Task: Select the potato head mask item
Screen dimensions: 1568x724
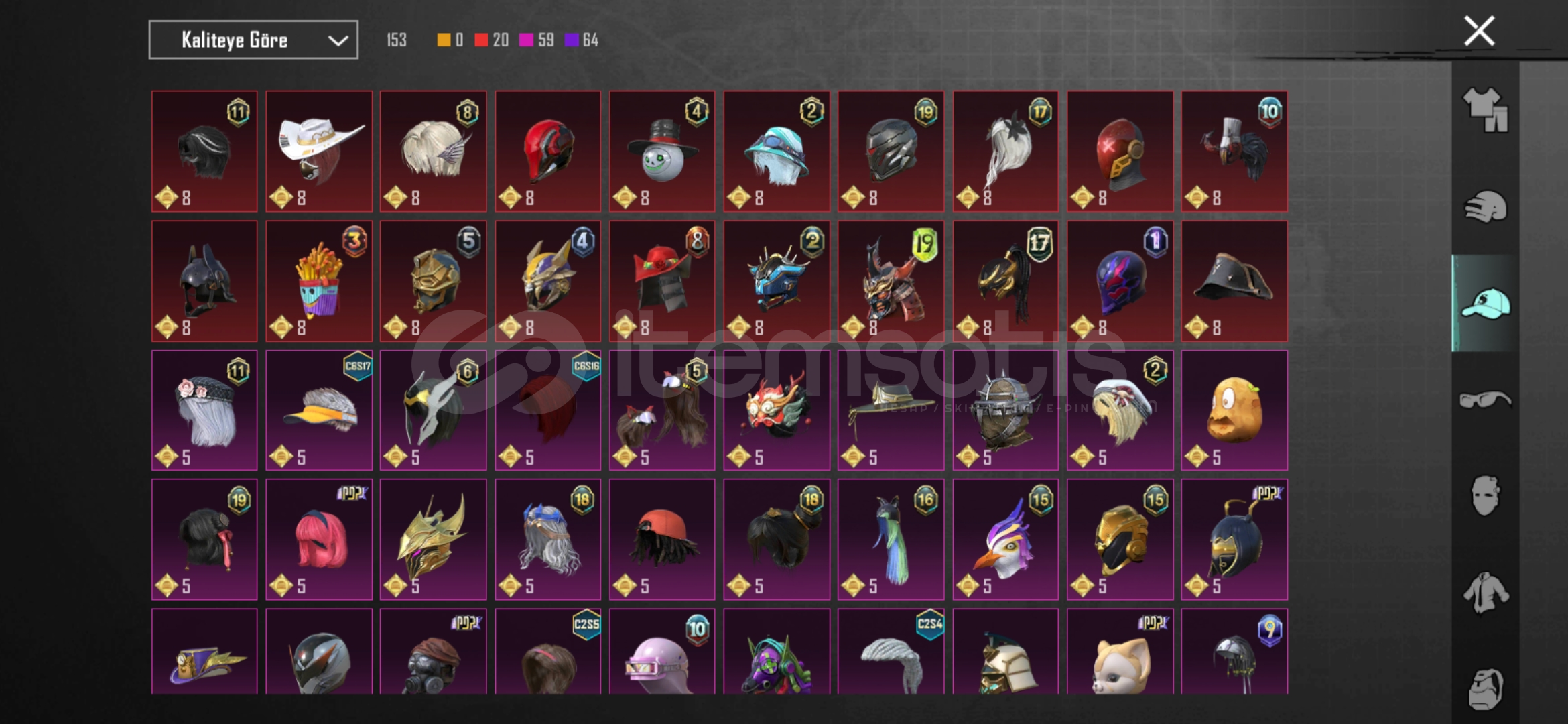Action: pos(1234,410)
